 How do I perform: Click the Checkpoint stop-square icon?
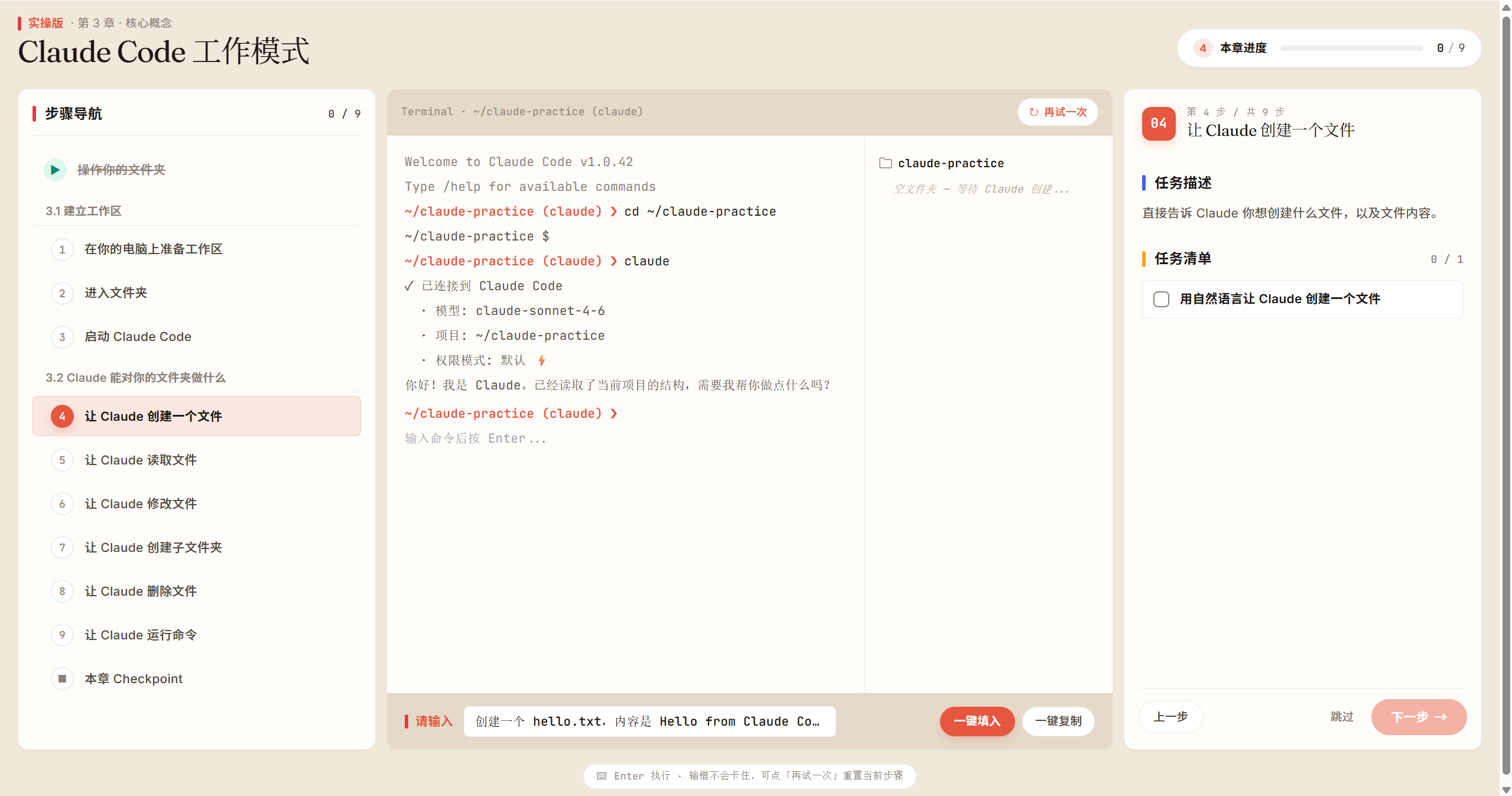pos(62,678)
